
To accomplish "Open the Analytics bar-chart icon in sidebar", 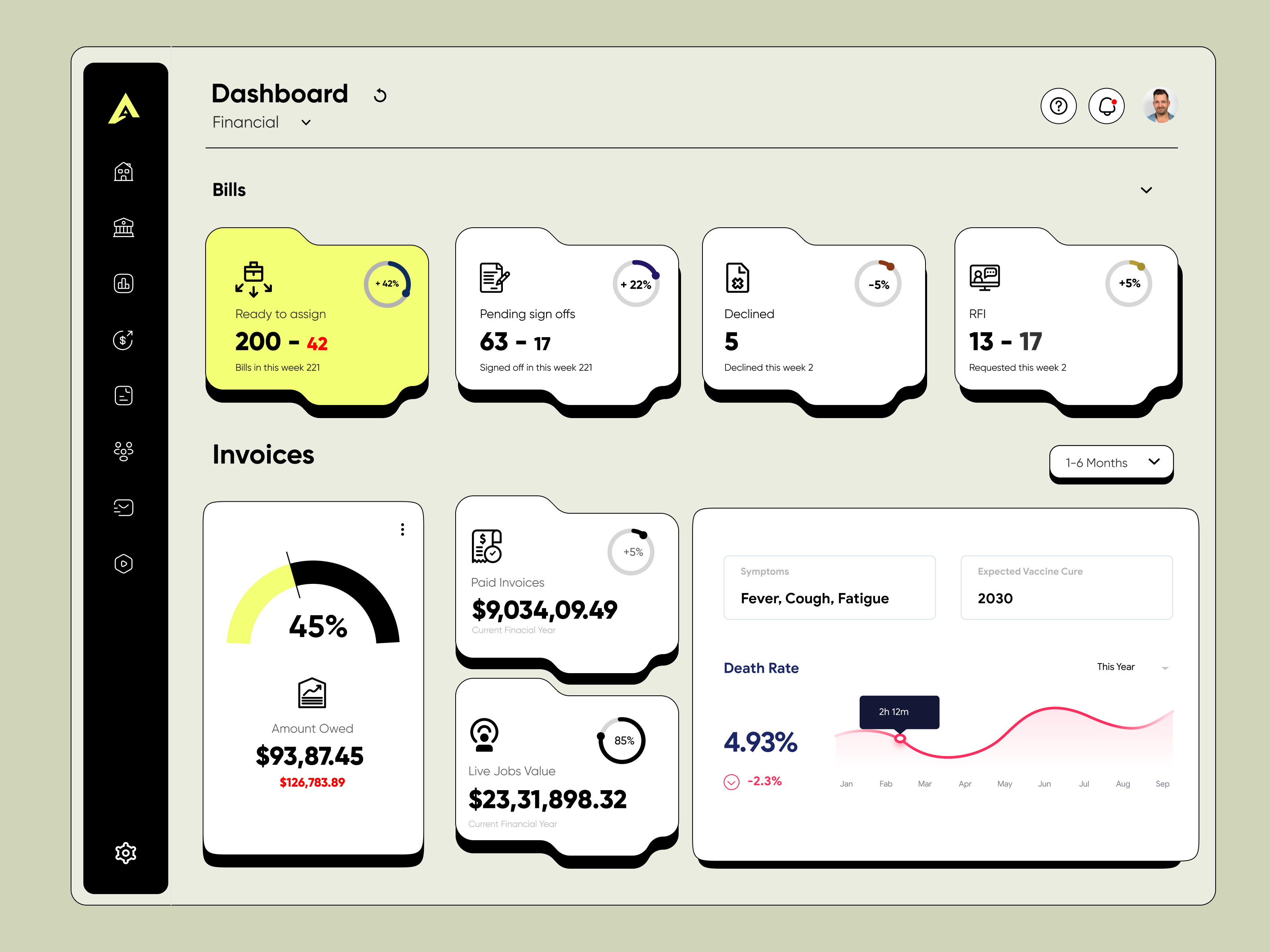I will [x=124, y=283].
